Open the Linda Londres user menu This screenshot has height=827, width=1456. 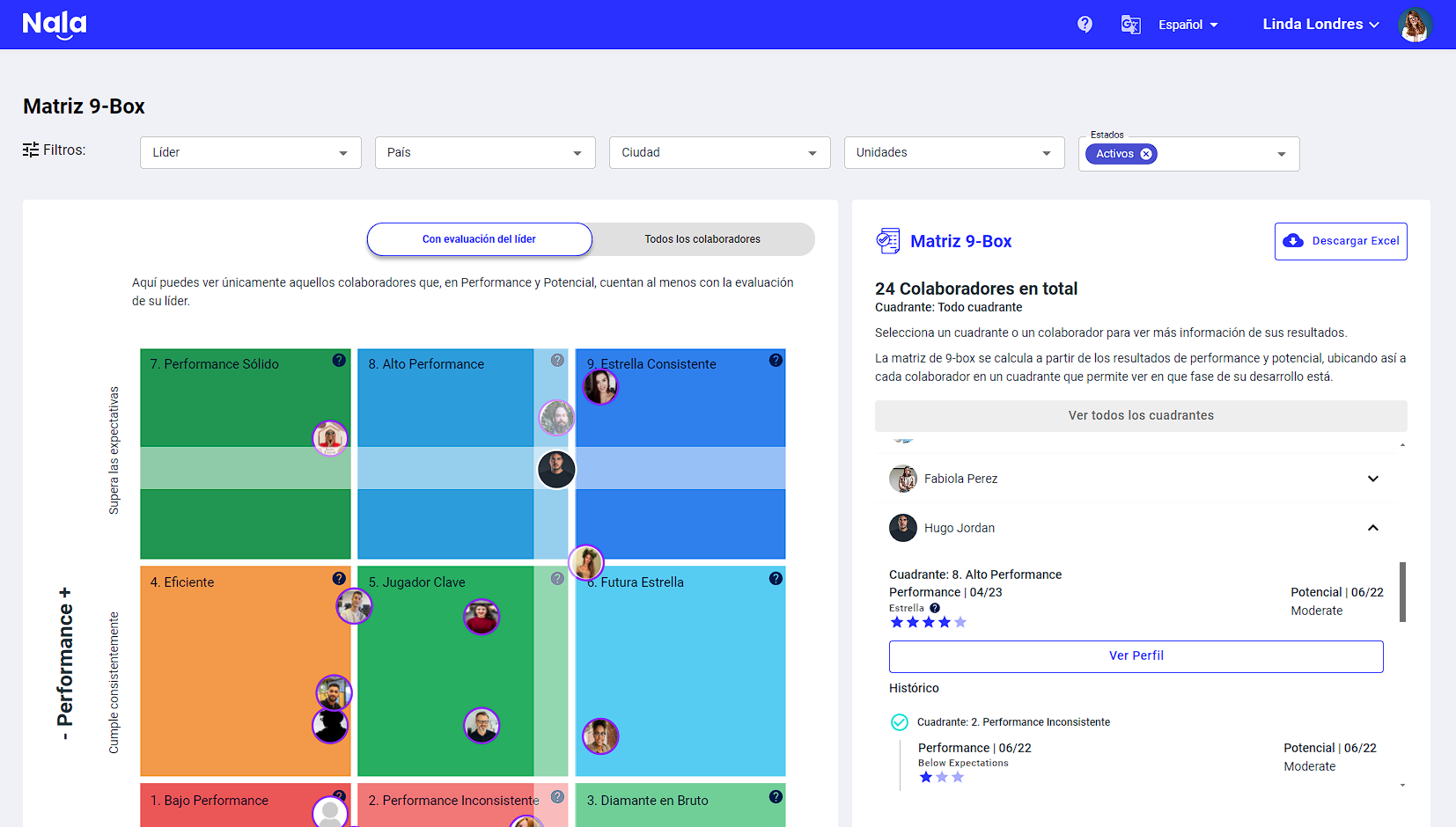(1320, 25)
